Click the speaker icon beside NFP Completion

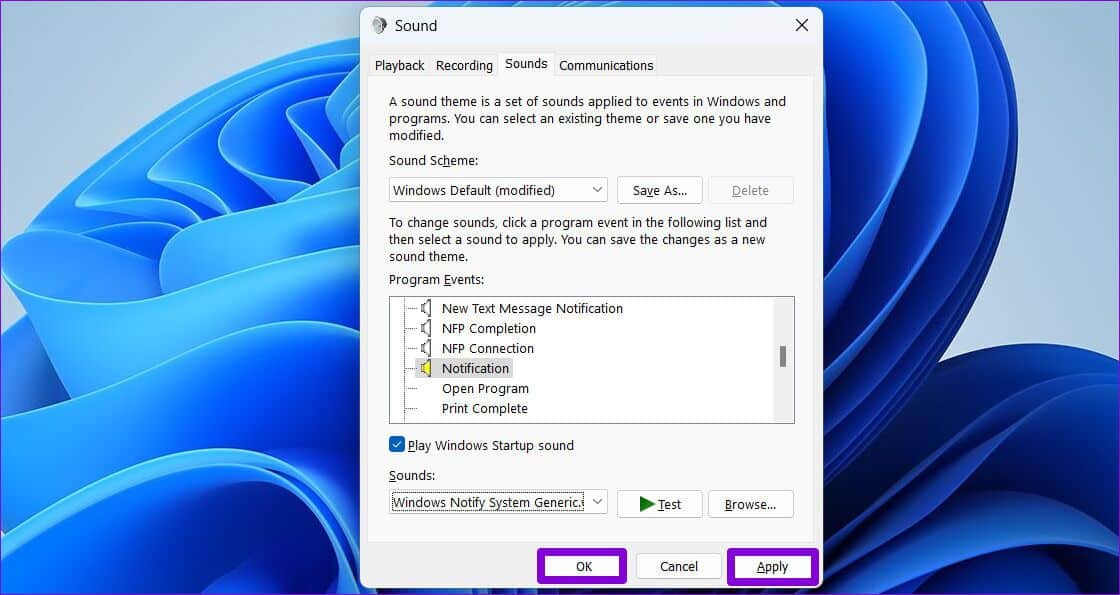click(426, 328)
